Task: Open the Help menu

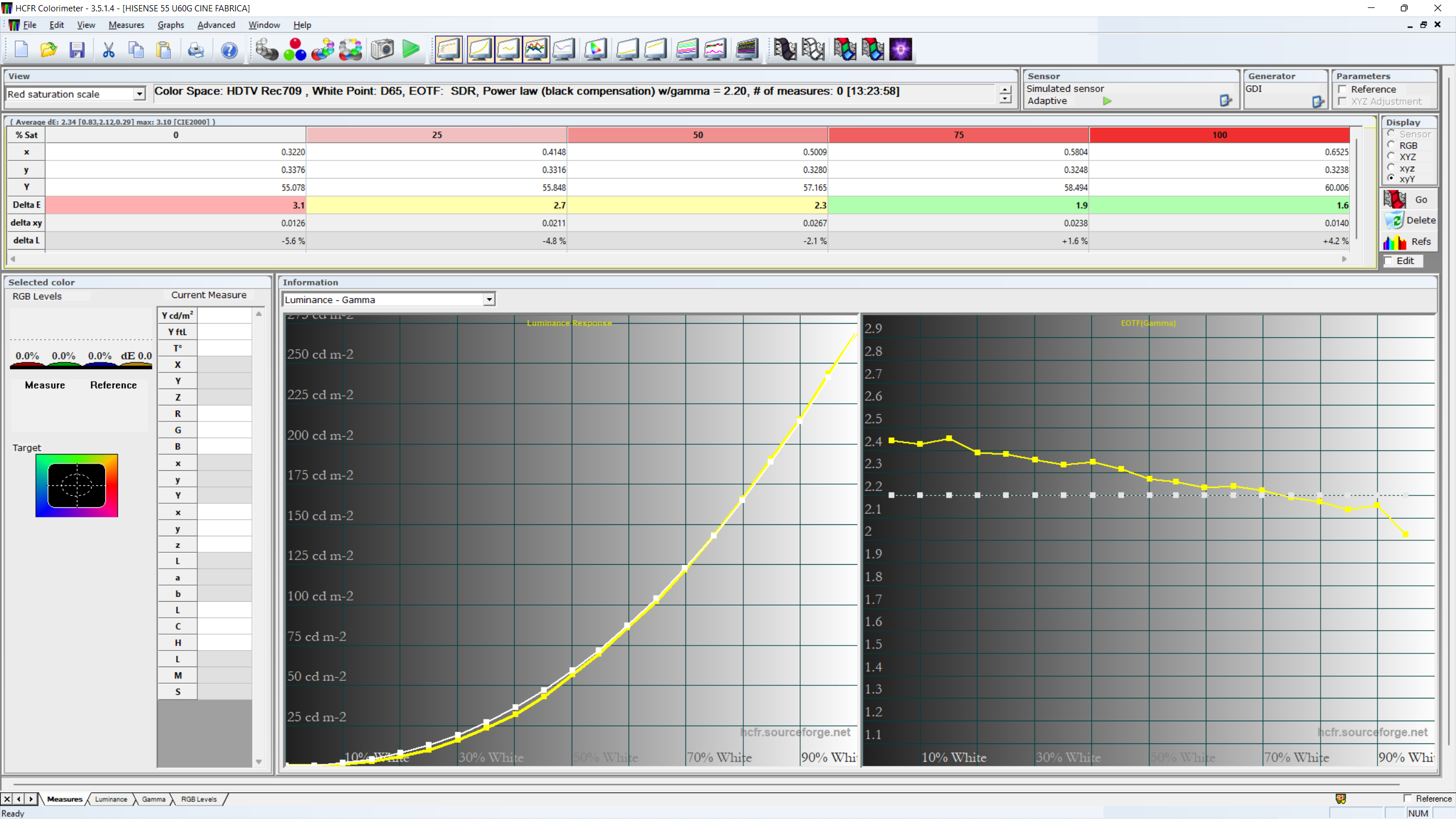Action: click(302, 25)
